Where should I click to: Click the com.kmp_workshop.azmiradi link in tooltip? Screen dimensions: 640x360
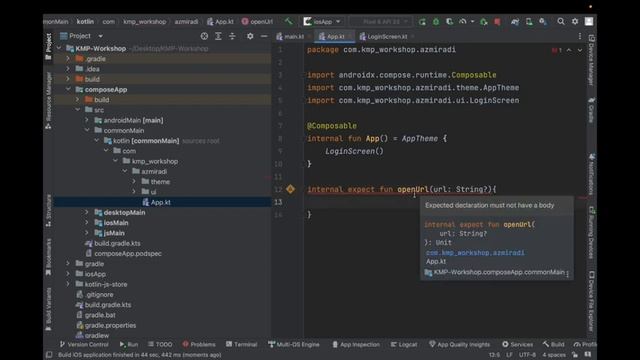(475, 253)
